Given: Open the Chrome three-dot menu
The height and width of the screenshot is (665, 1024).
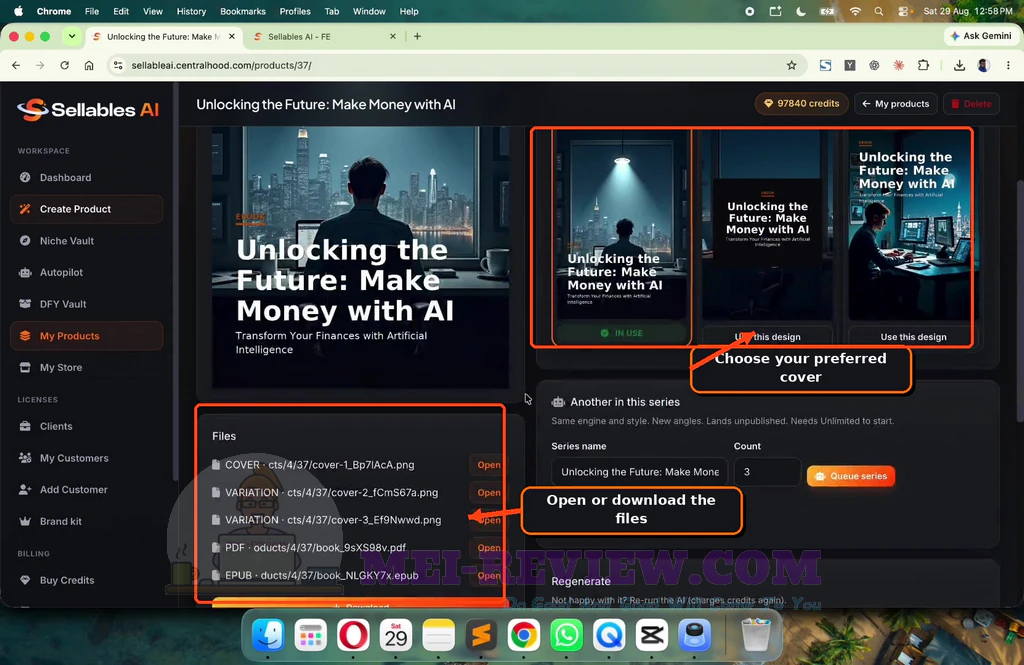Looking at the screenshot, I should click(1008, 65).
